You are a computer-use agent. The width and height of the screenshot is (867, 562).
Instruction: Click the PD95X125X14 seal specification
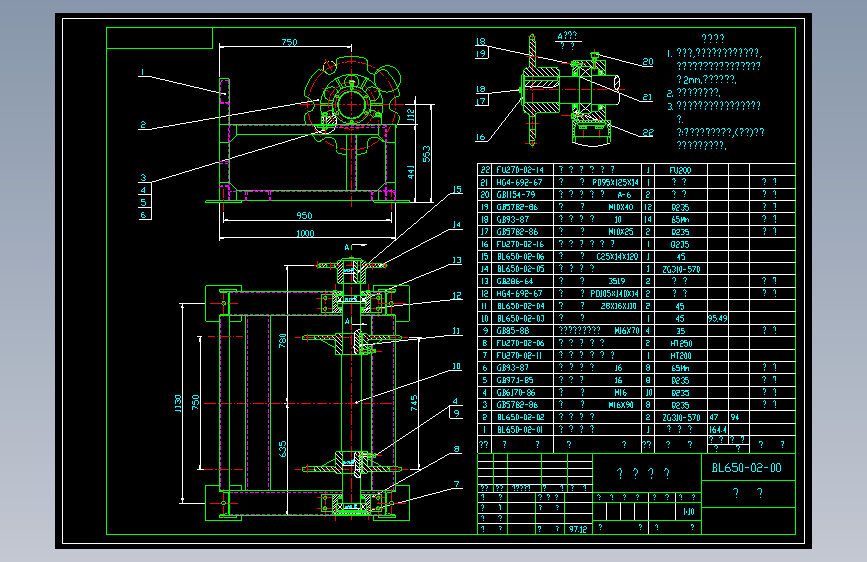click(615, 182)
